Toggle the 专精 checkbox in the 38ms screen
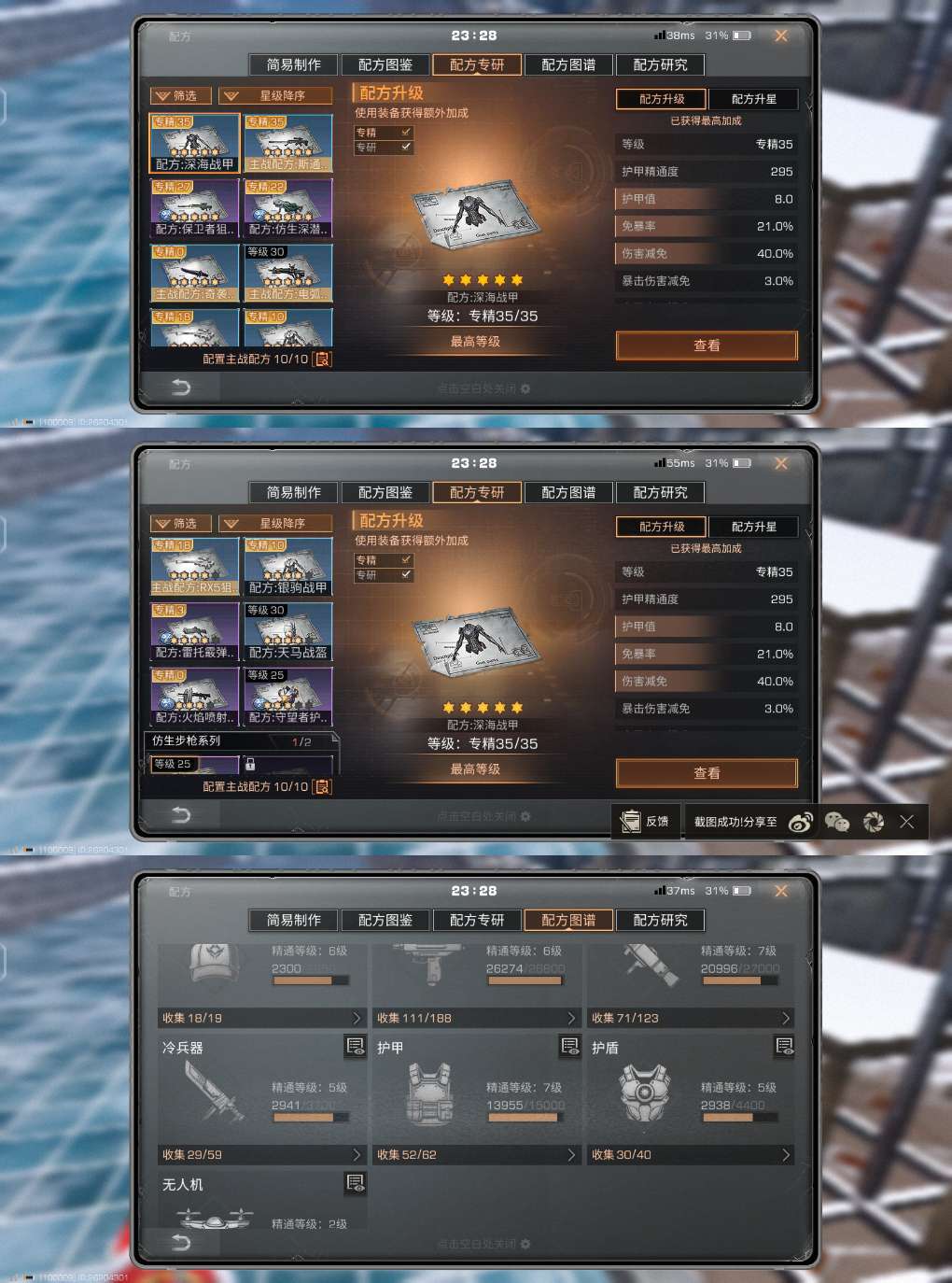Viewport: 952px width, 1283px height. click(x=406, y=133)
